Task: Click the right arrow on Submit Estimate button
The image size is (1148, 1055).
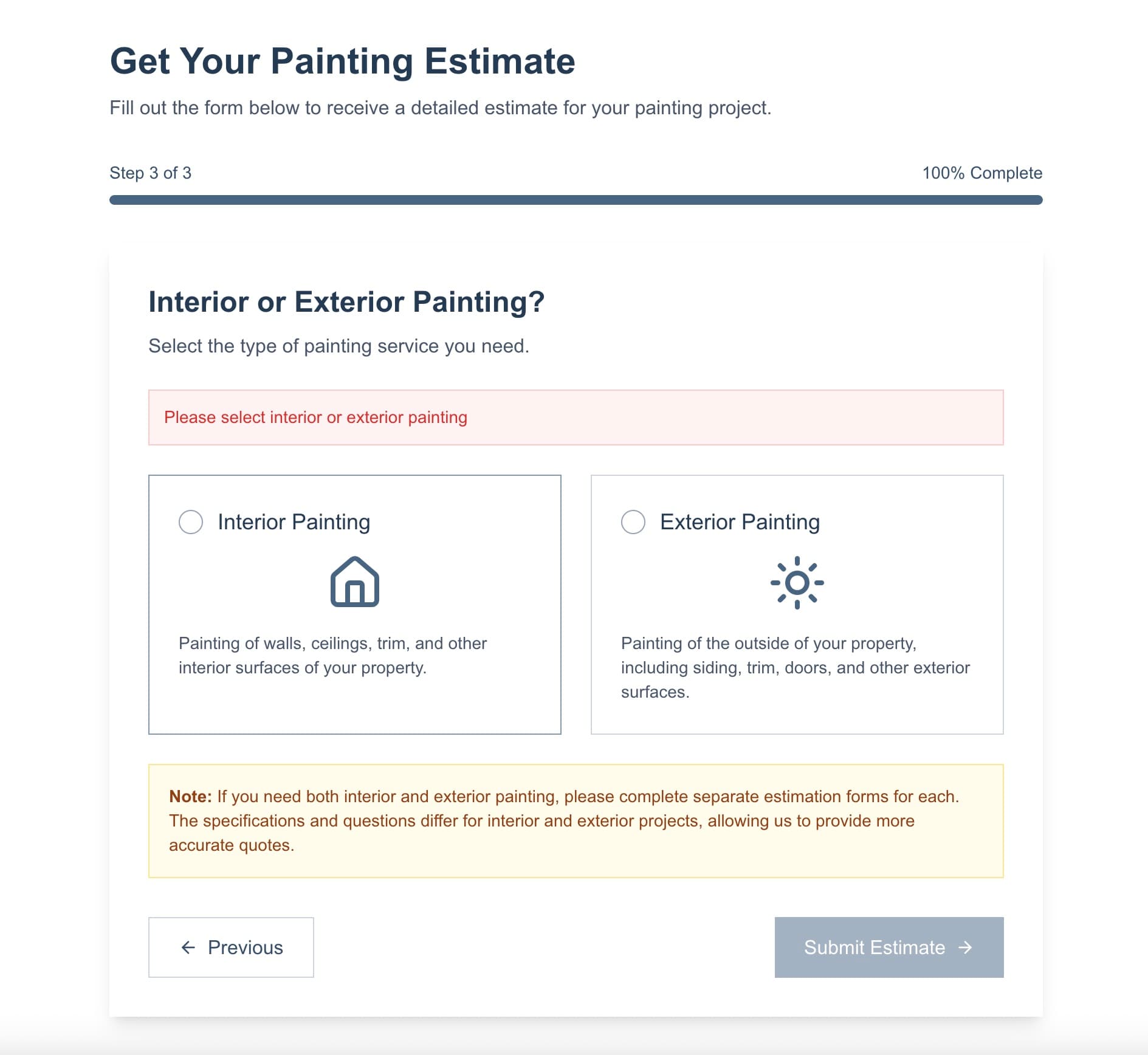Action: pyautogui.click(x=965, y=947)
